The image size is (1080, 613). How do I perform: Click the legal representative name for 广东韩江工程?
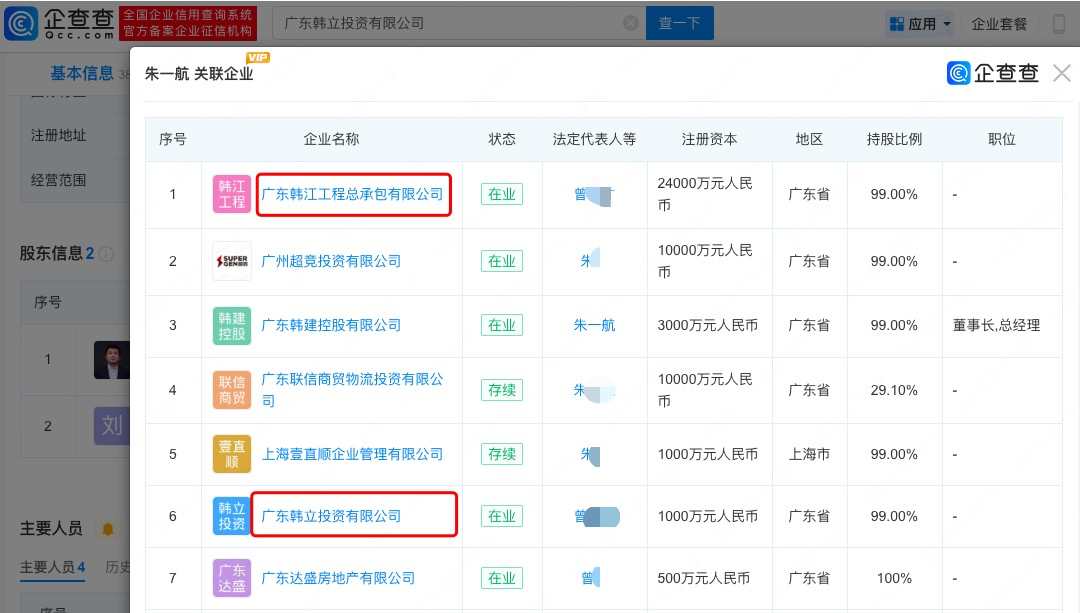coord(594,196)
